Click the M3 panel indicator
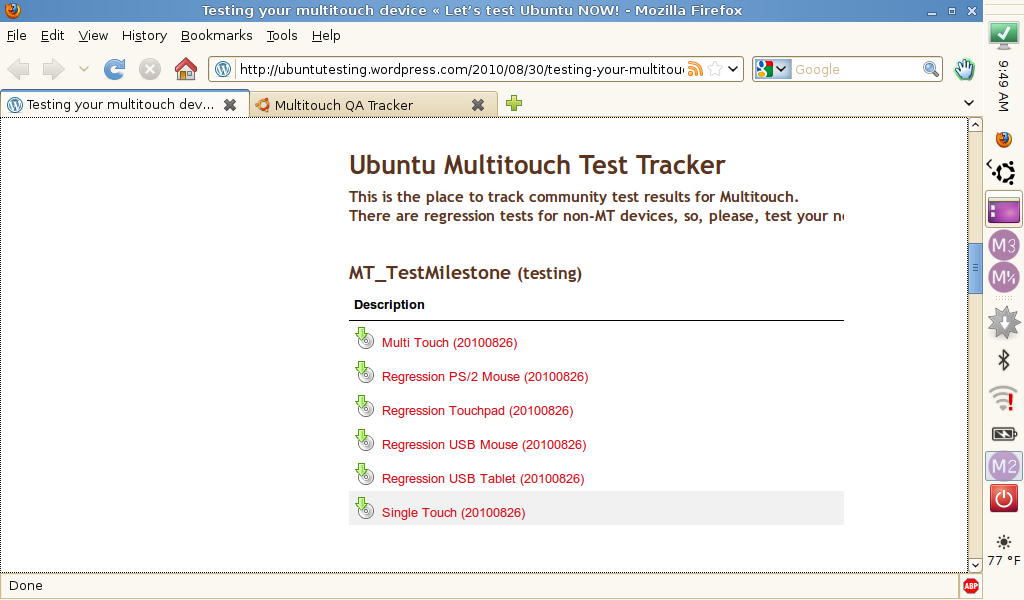Viewport: 1024px width, 600px height. point(1004,245)
